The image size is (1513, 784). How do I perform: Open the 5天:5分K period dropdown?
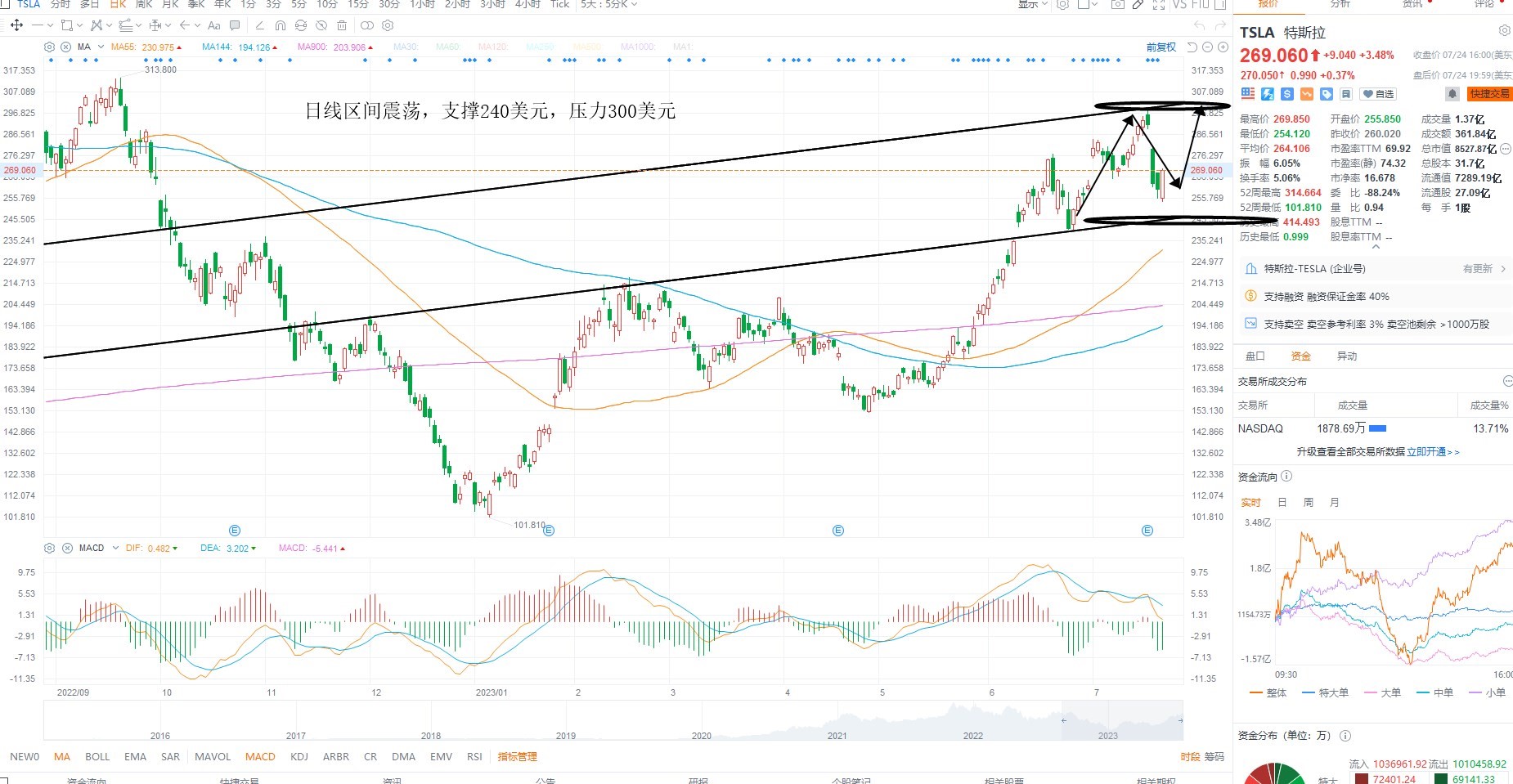tap(608, 4)
